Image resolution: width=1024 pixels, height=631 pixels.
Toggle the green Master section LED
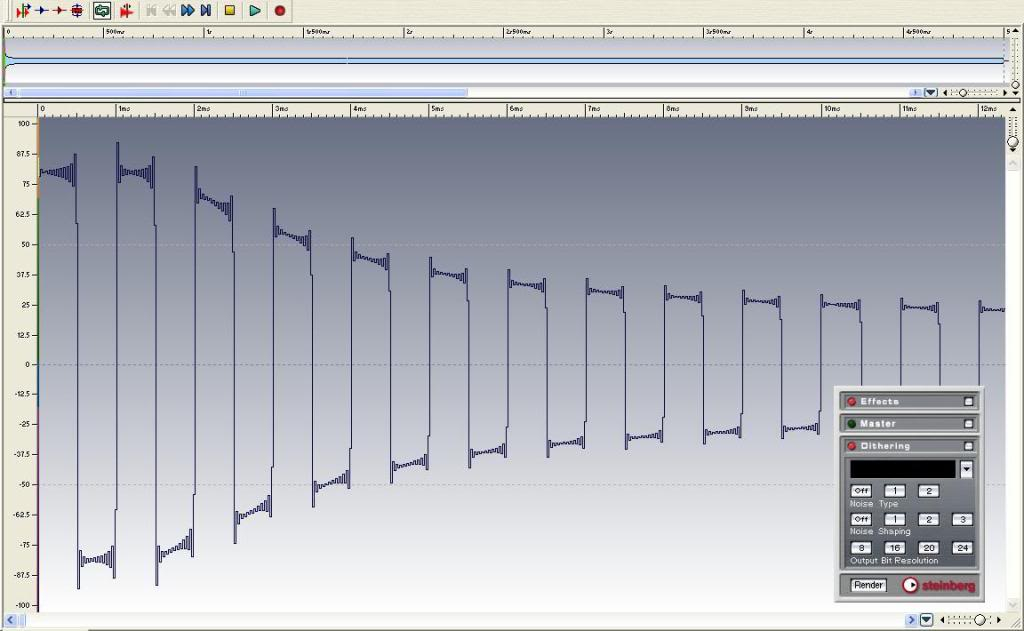(x=852, y=424)
